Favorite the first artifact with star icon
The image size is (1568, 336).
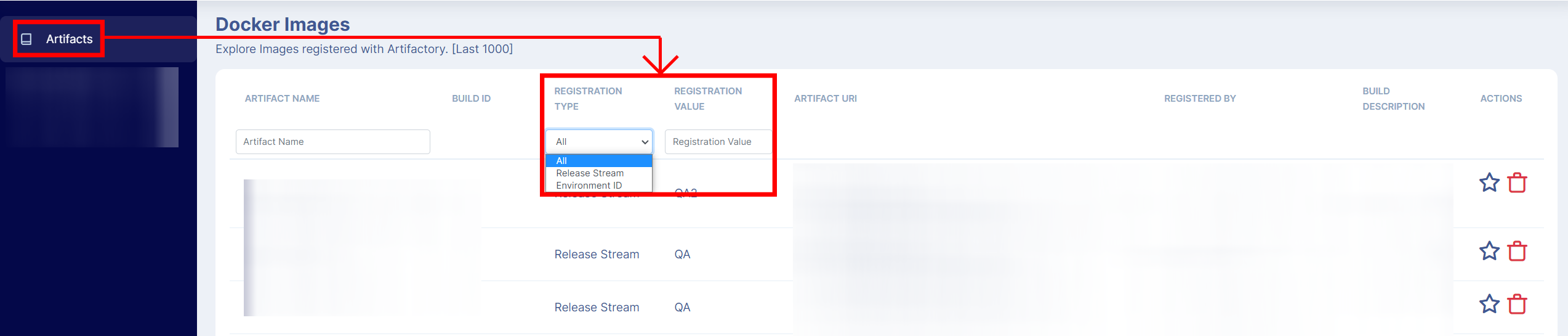pyautogui.click(x=1489, y=182)
